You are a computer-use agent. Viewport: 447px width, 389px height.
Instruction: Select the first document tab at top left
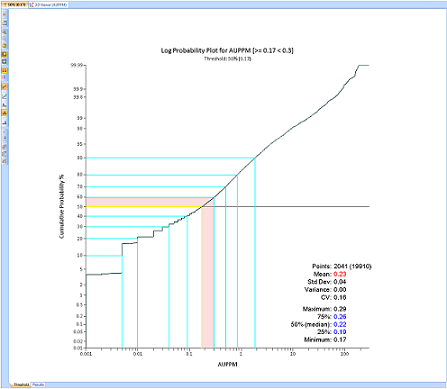pos(14,5)
